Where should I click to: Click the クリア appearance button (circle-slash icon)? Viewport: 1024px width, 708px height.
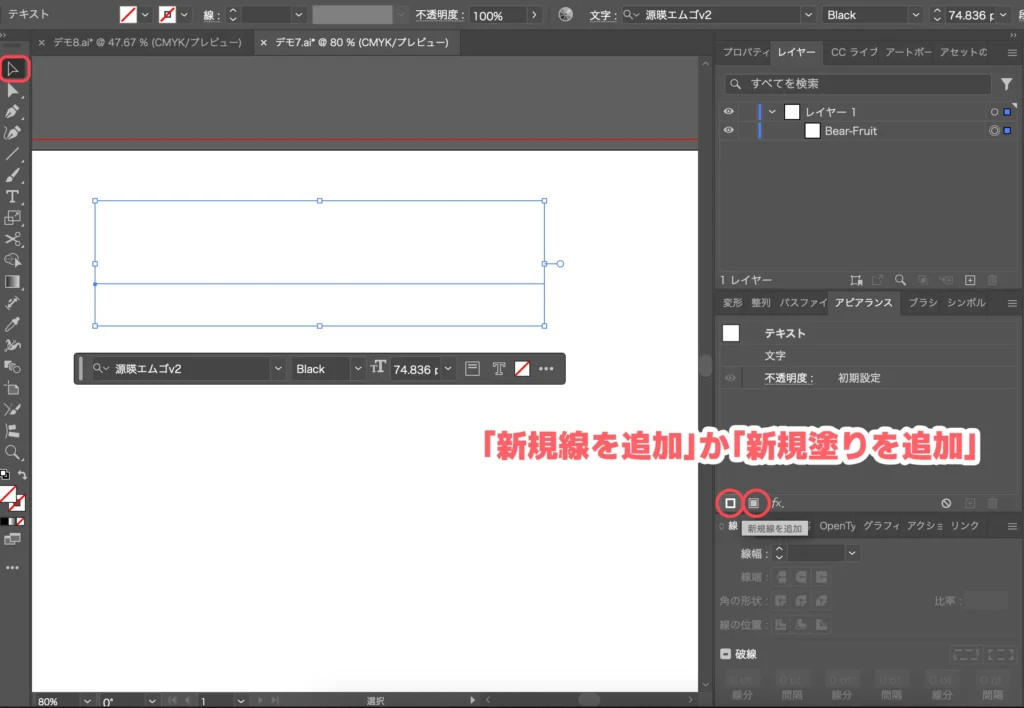946,503
